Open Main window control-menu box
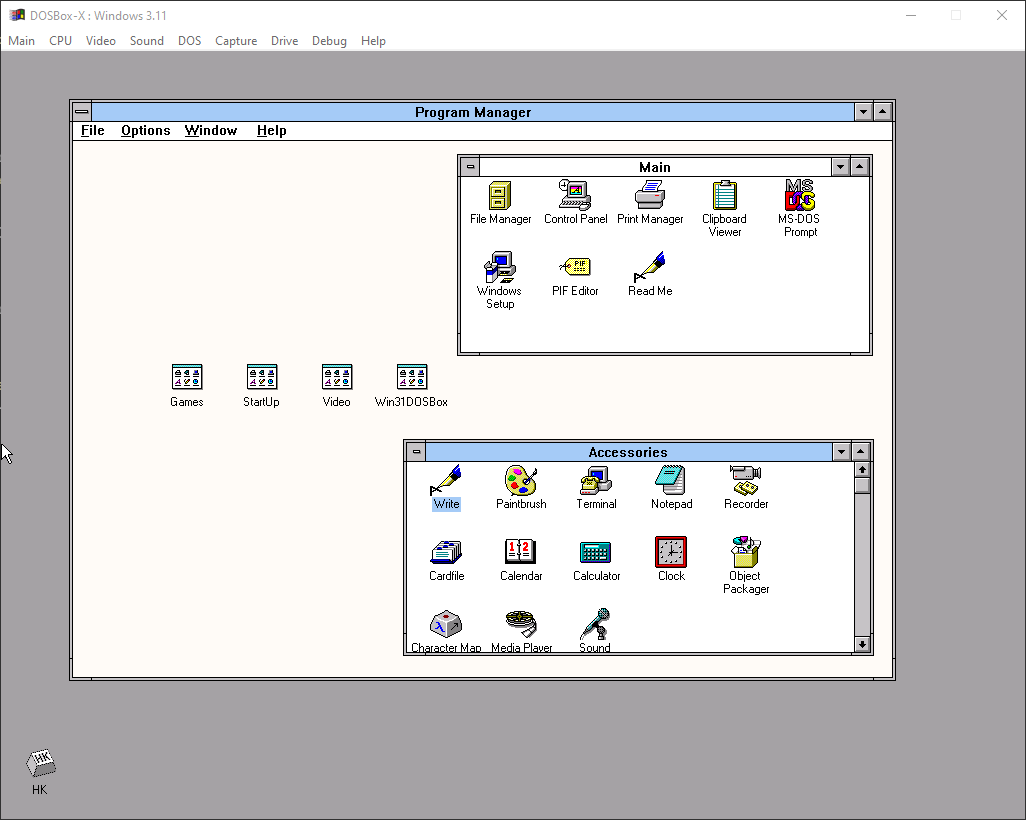 coord(470,167)
